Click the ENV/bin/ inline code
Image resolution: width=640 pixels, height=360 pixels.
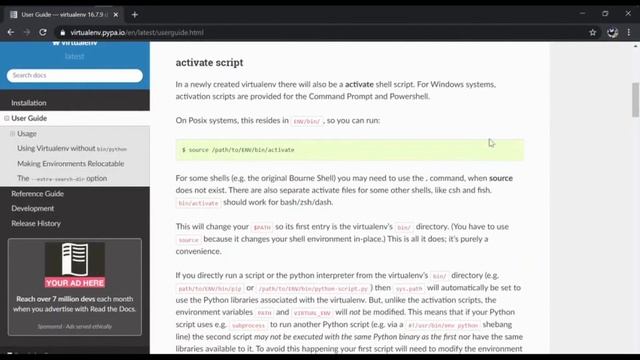tap(307, 121)
